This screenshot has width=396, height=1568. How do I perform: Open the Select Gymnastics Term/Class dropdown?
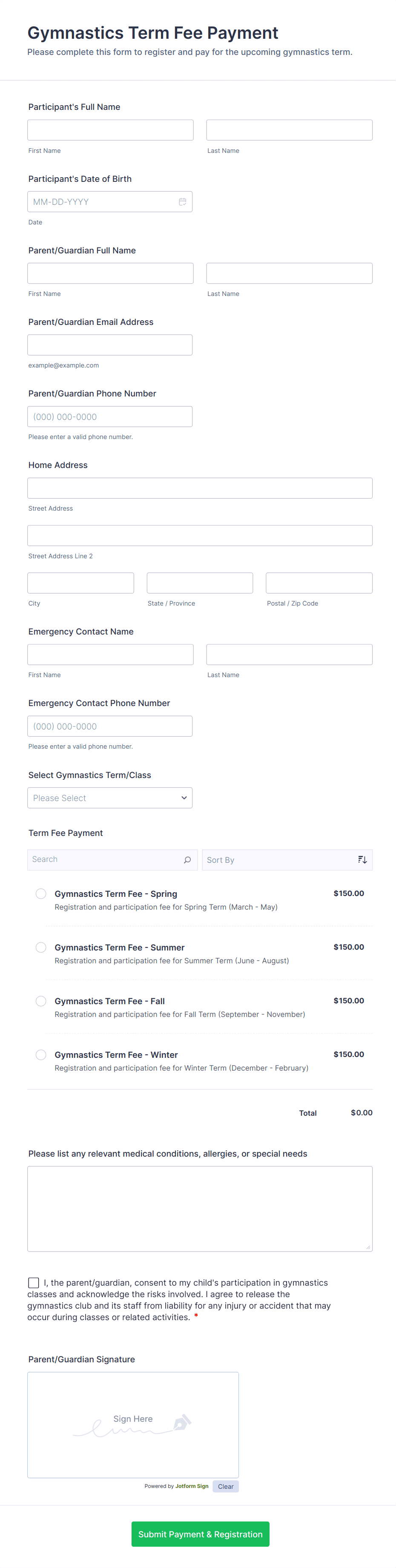109,798
